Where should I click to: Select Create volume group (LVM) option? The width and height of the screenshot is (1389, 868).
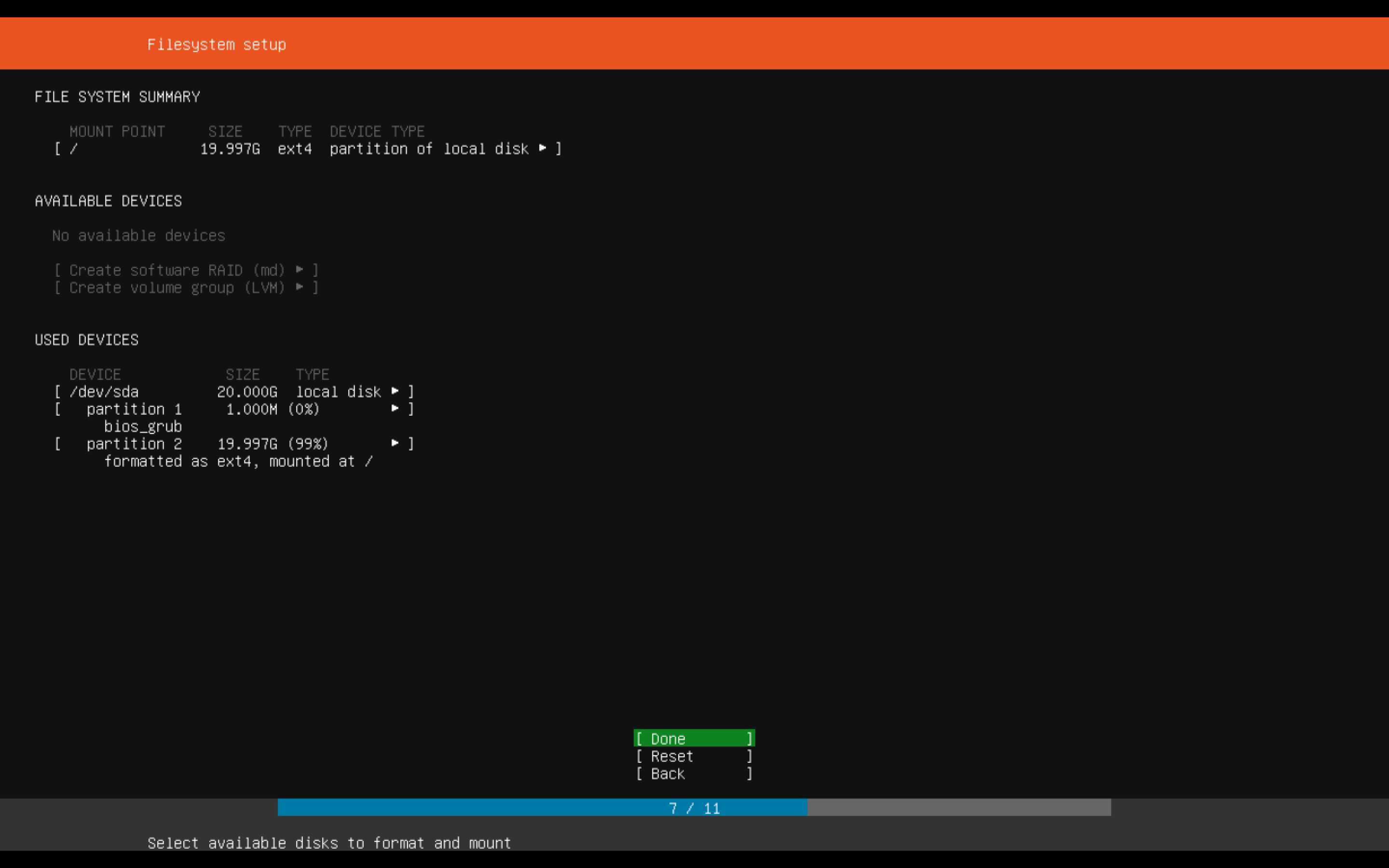[186, 287]
